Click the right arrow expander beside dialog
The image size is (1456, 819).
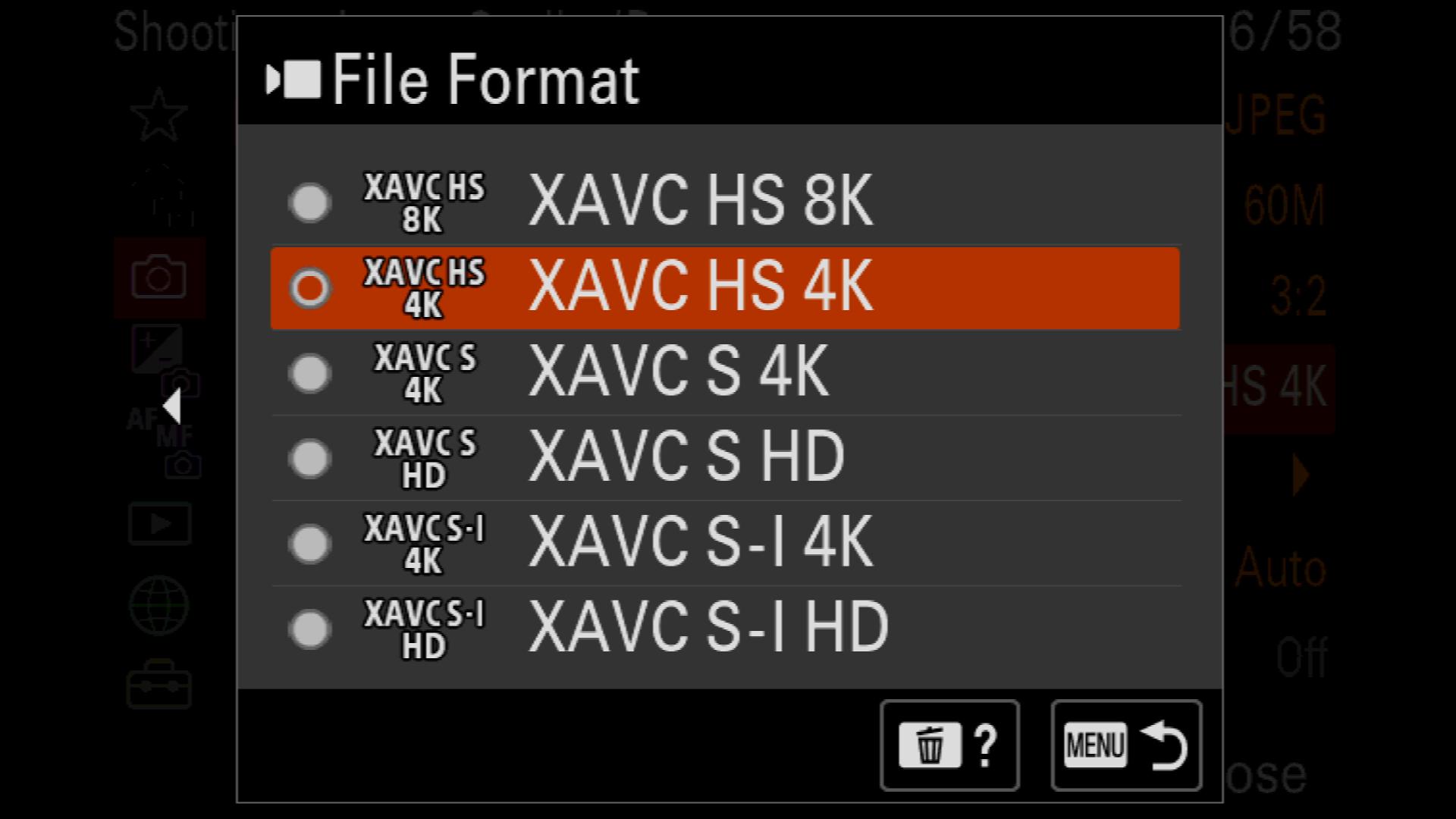1301,475
